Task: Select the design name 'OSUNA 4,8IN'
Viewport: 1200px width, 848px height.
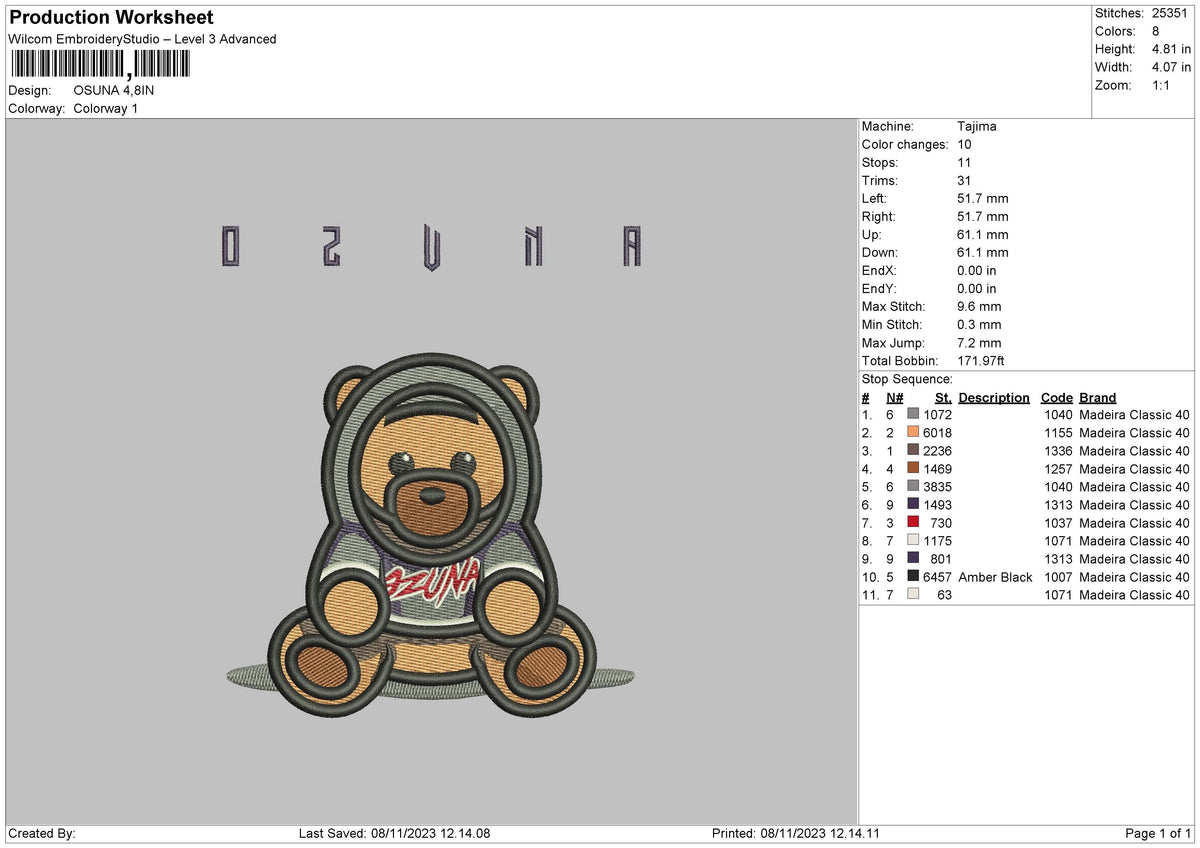Action: click(x=114, y=90)
